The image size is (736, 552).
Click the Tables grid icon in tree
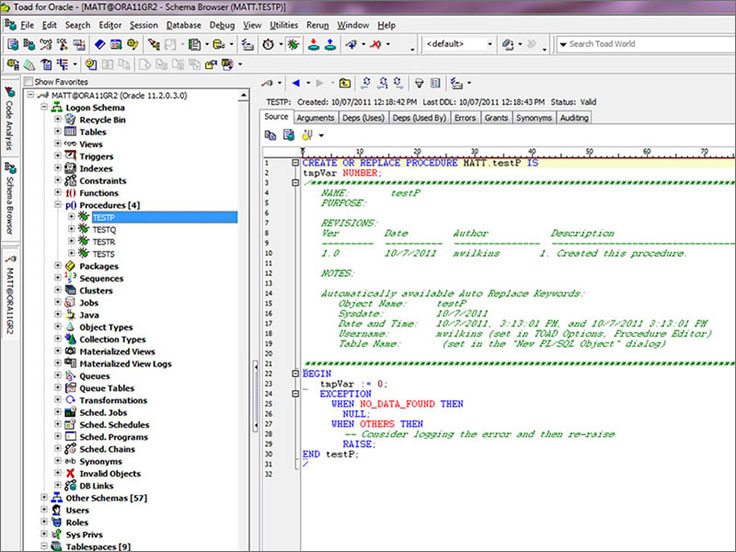[71, 131]
